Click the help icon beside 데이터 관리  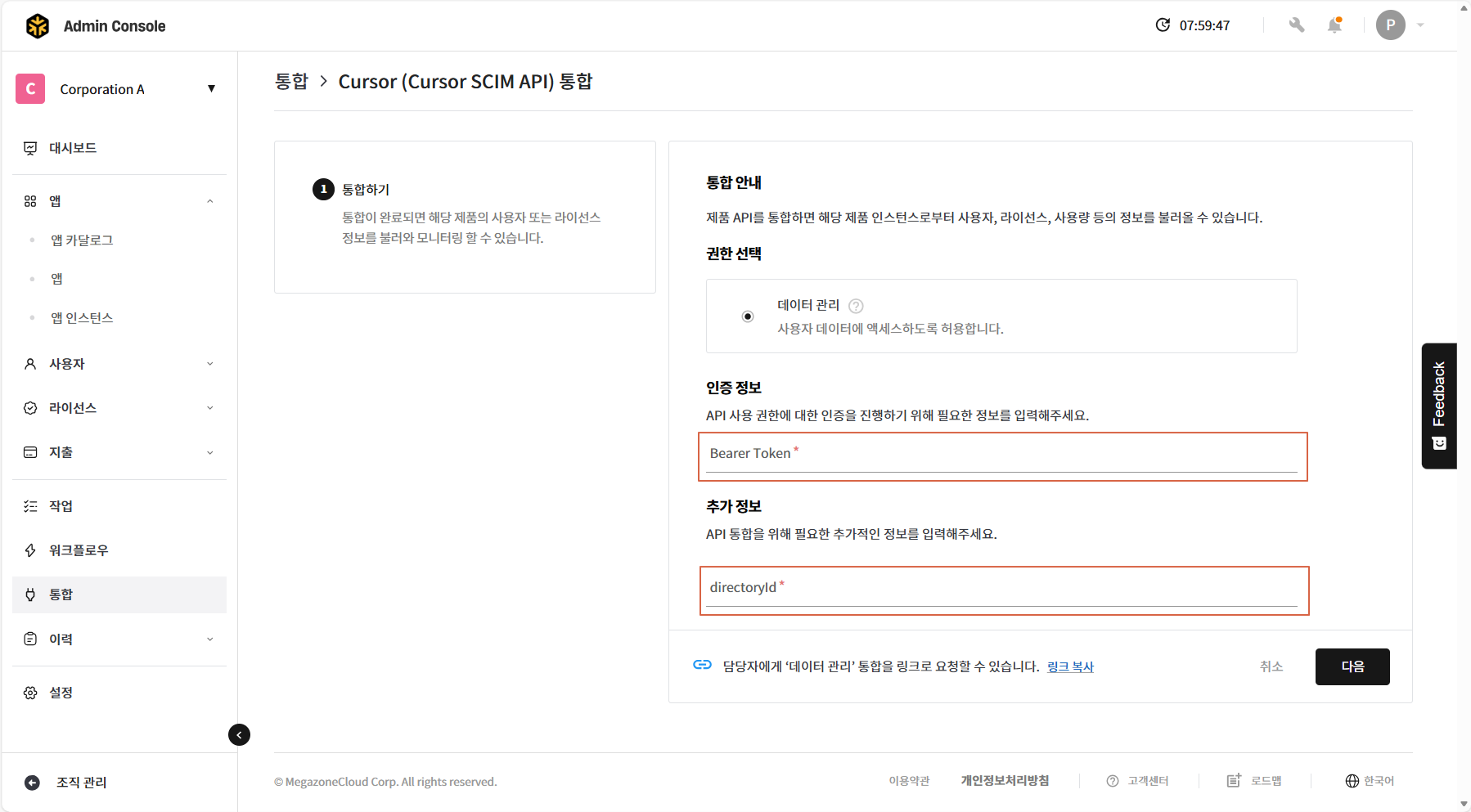856,306
